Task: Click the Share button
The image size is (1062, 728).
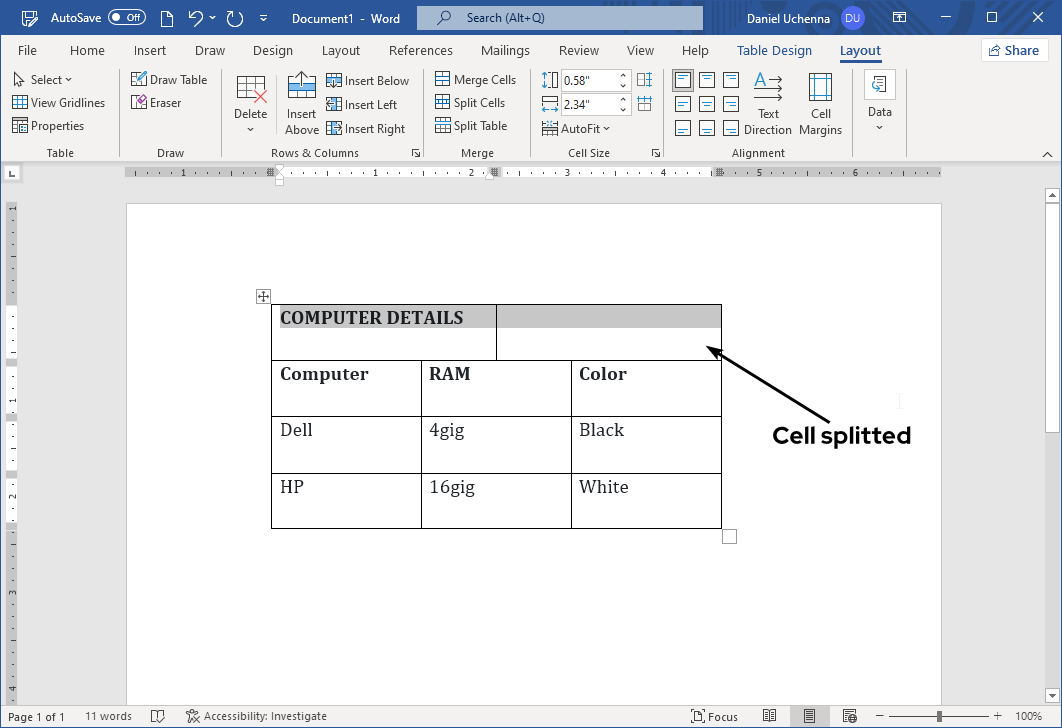Action: (x=1014, y=49)
